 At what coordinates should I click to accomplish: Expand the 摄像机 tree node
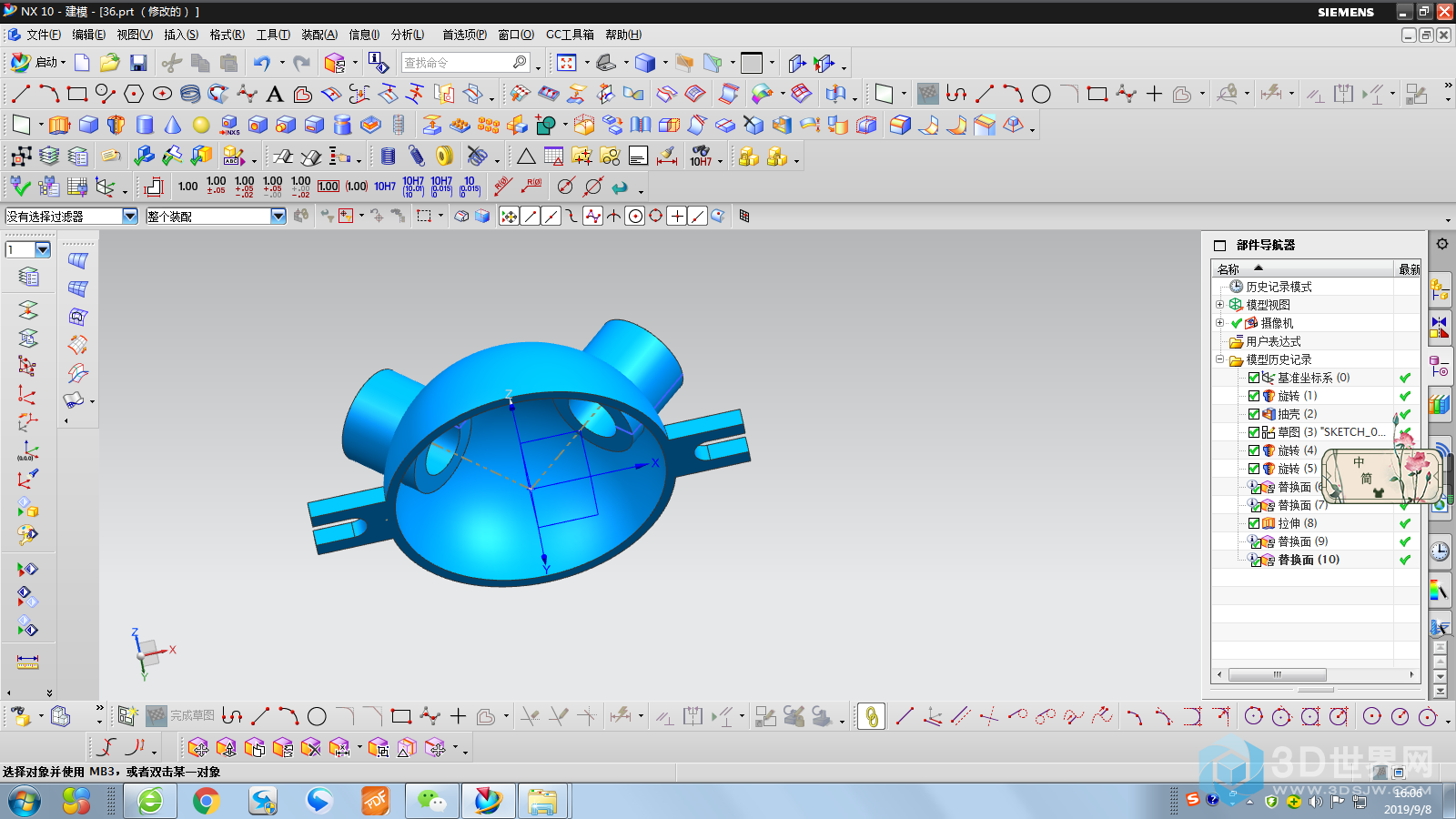(1220, 323)
